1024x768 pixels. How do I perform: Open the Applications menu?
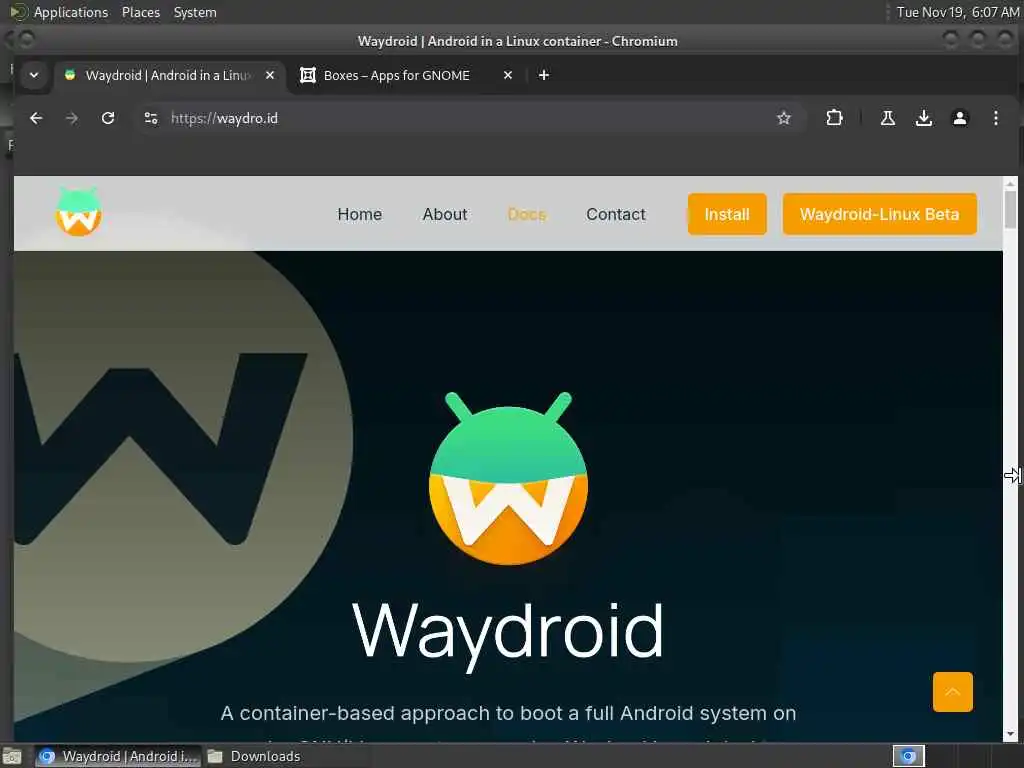60,12
